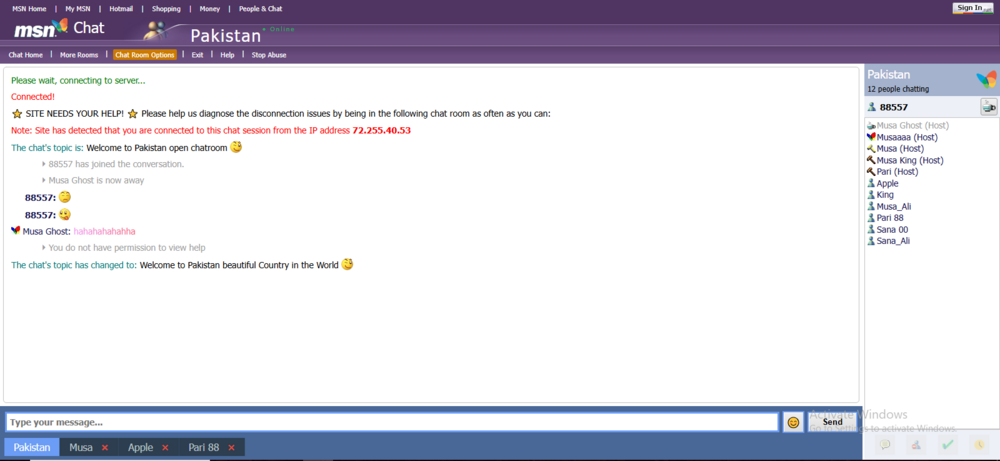Open the My MSN link

78,9
